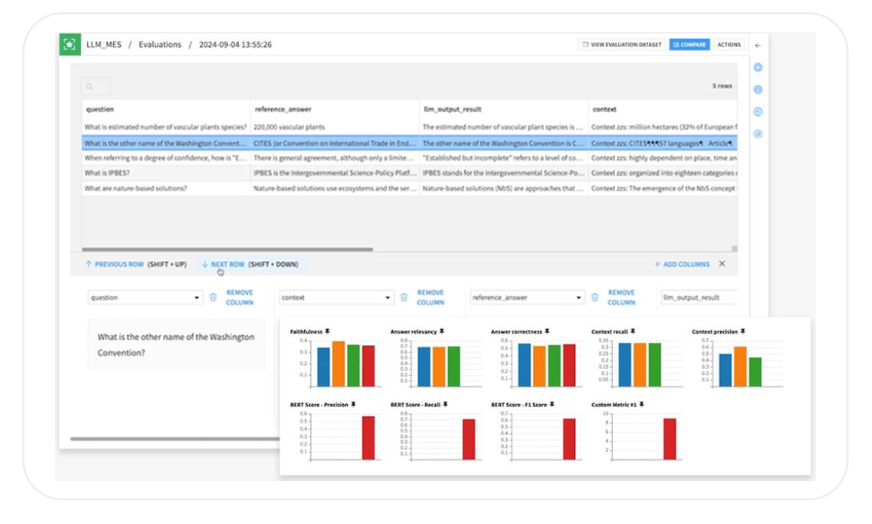
Task: Click trash icon beside reference_answer dropdown
Action: tap(595, 298)
